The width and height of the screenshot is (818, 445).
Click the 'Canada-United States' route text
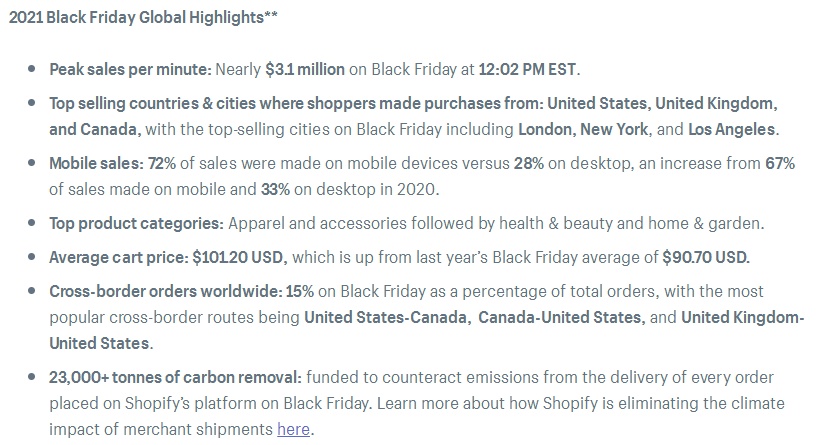point(560,317)
